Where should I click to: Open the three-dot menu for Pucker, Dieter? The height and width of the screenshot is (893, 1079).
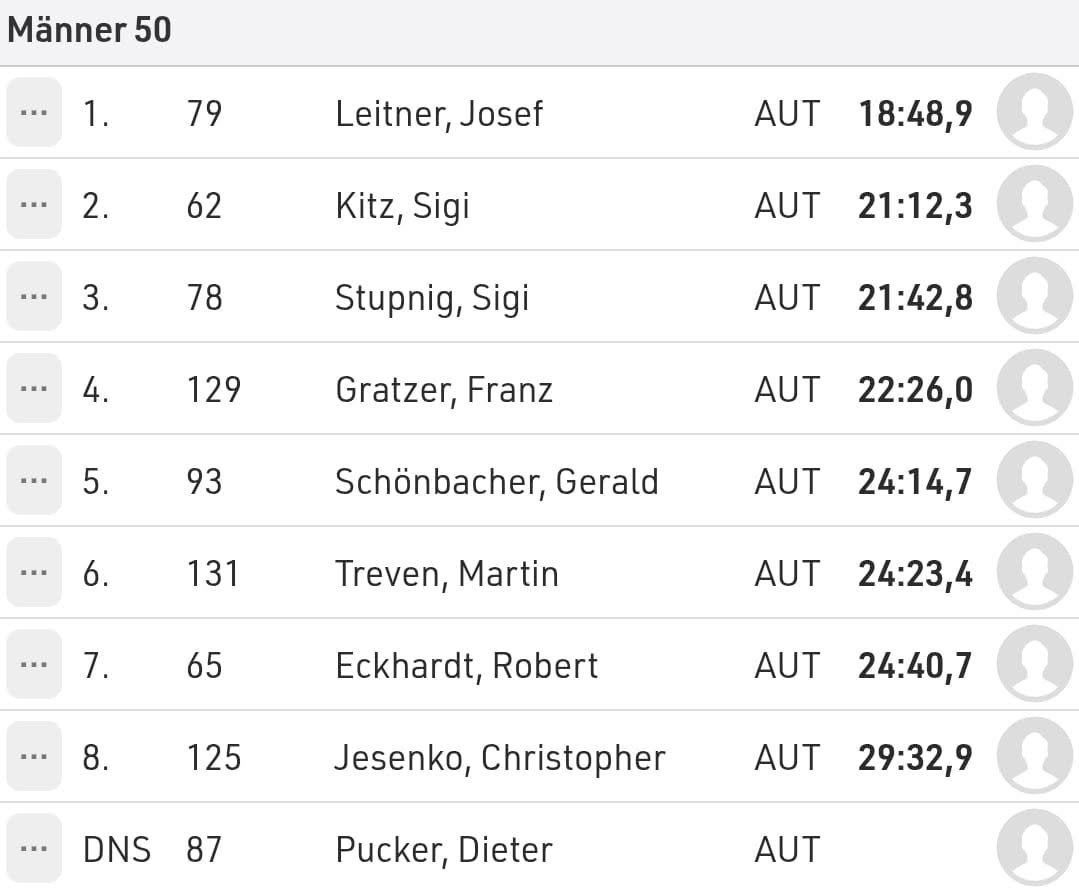click(x=34, y=848)
